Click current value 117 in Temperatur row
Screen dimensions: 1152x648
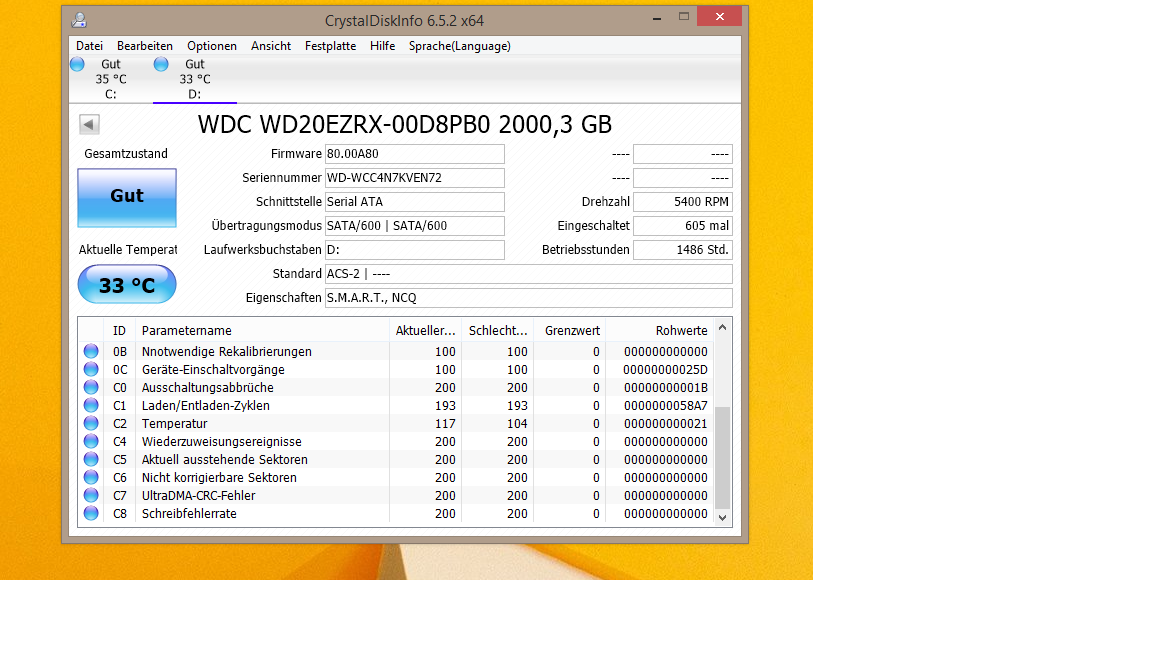tap(445, 424)
